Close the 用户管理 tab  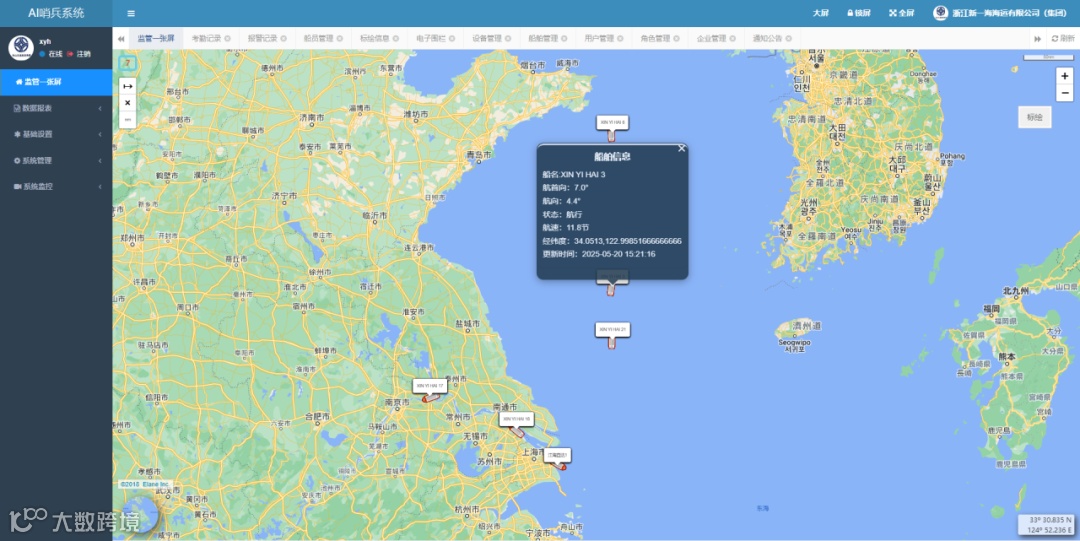coord(620,39)
